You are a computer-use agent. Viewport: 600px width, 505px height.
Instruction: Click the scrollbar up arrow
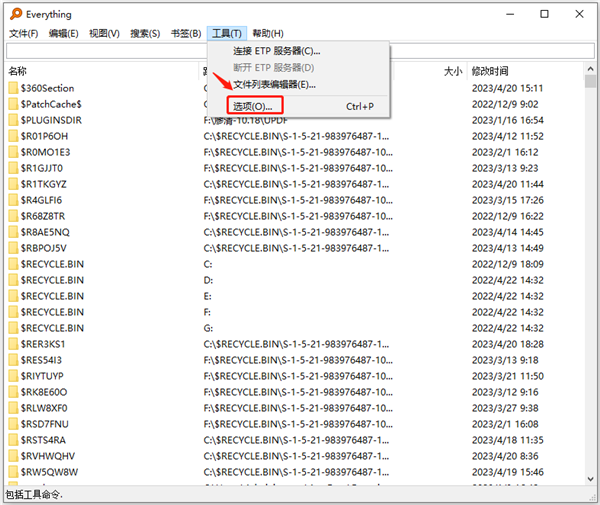590,69
